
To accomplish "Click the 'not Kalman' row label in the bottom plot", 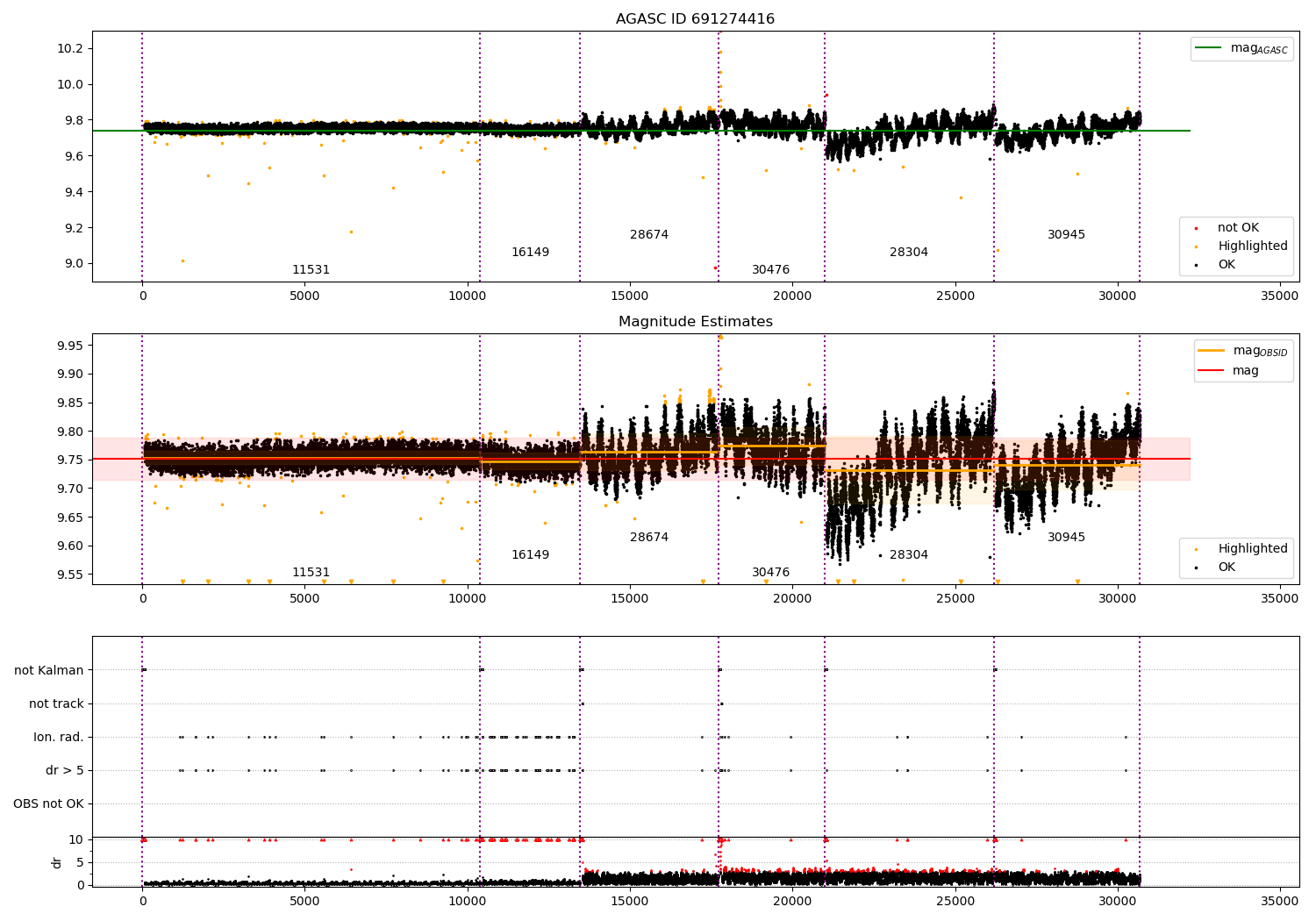I will coord(49,671).
